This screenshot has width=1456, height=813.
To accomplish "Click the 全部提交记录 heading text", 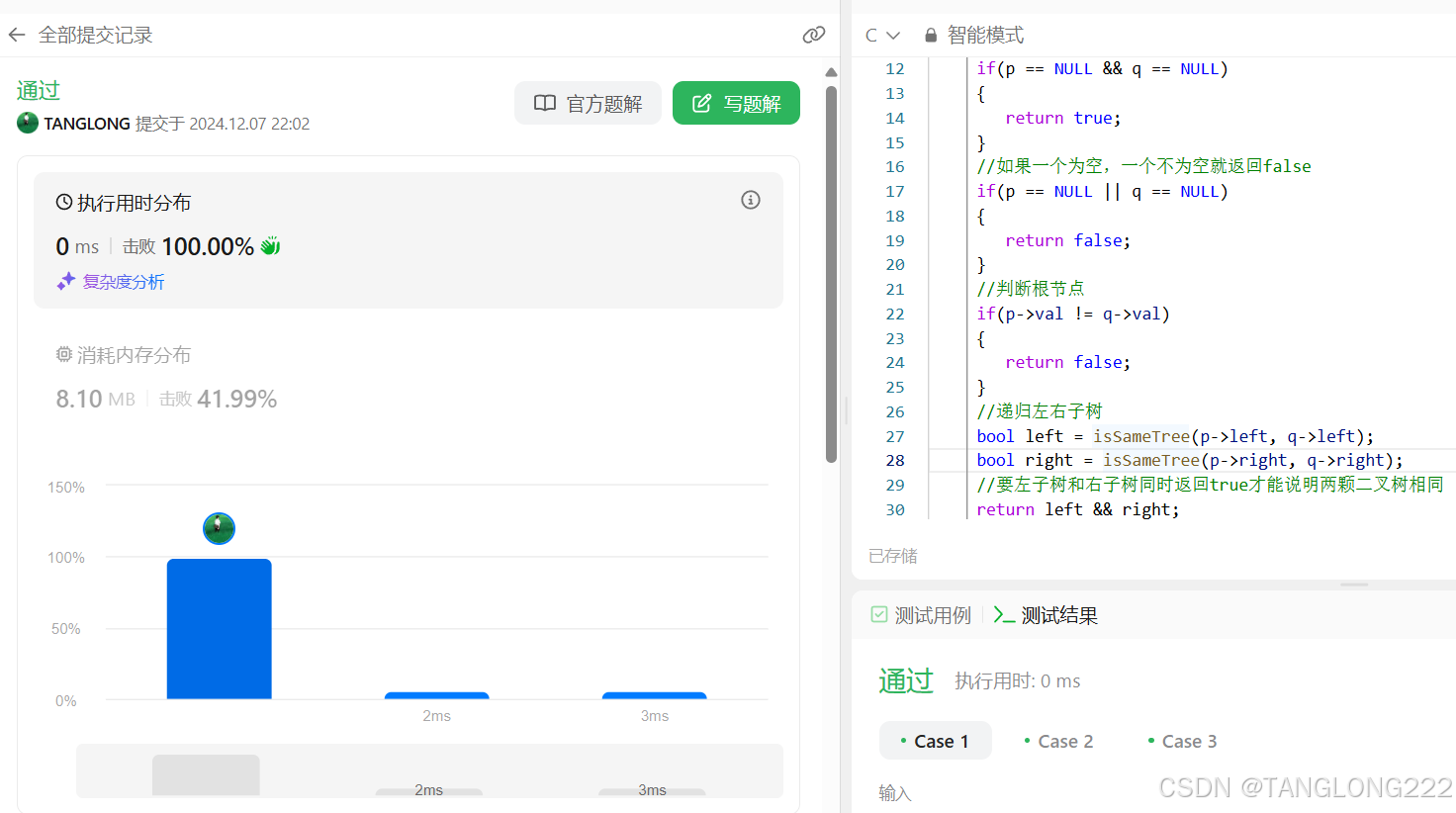I will tap(96, 36).
